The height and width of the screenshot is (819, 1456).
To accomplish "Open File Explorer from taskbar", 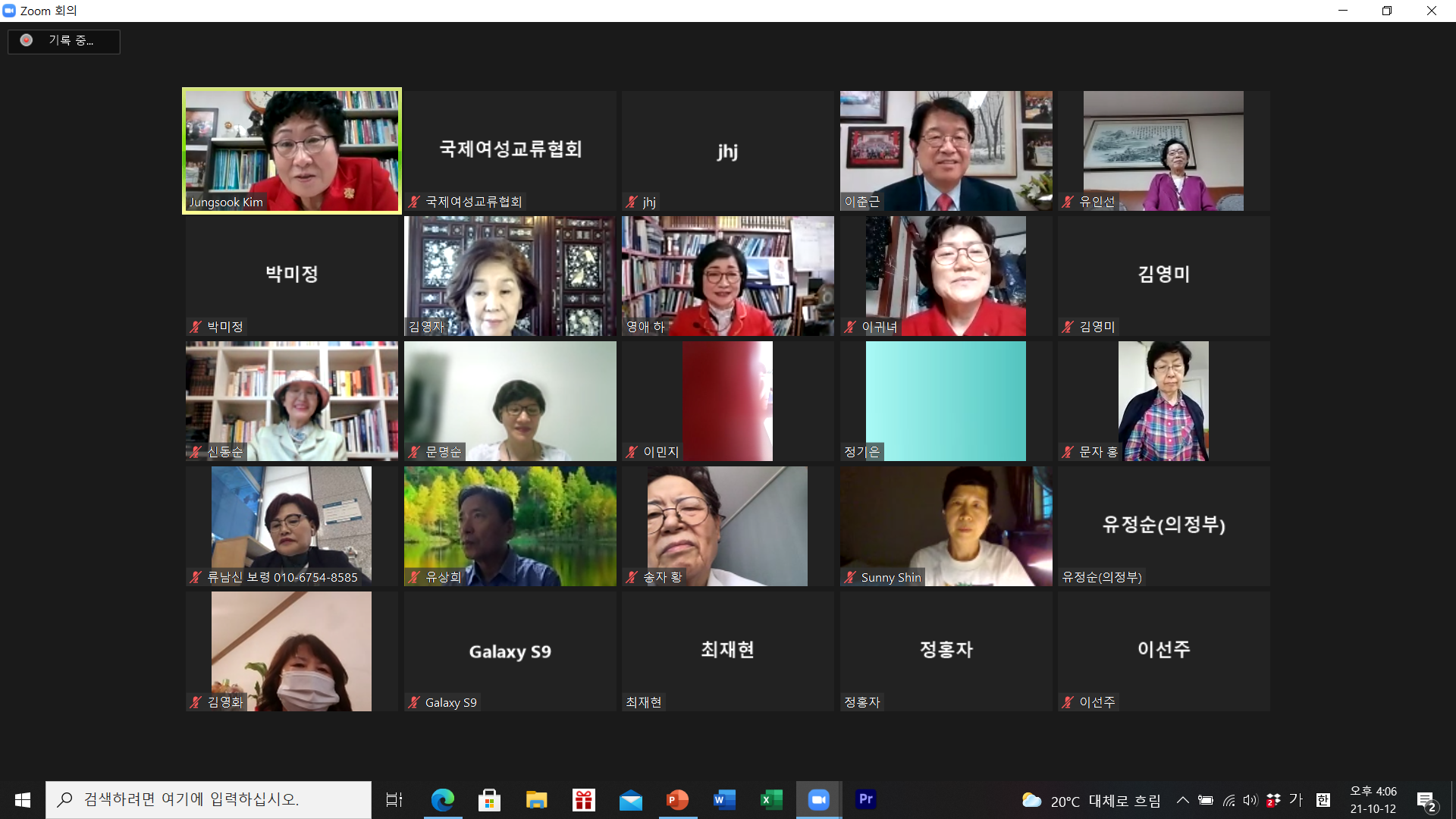I will point(536,799).
